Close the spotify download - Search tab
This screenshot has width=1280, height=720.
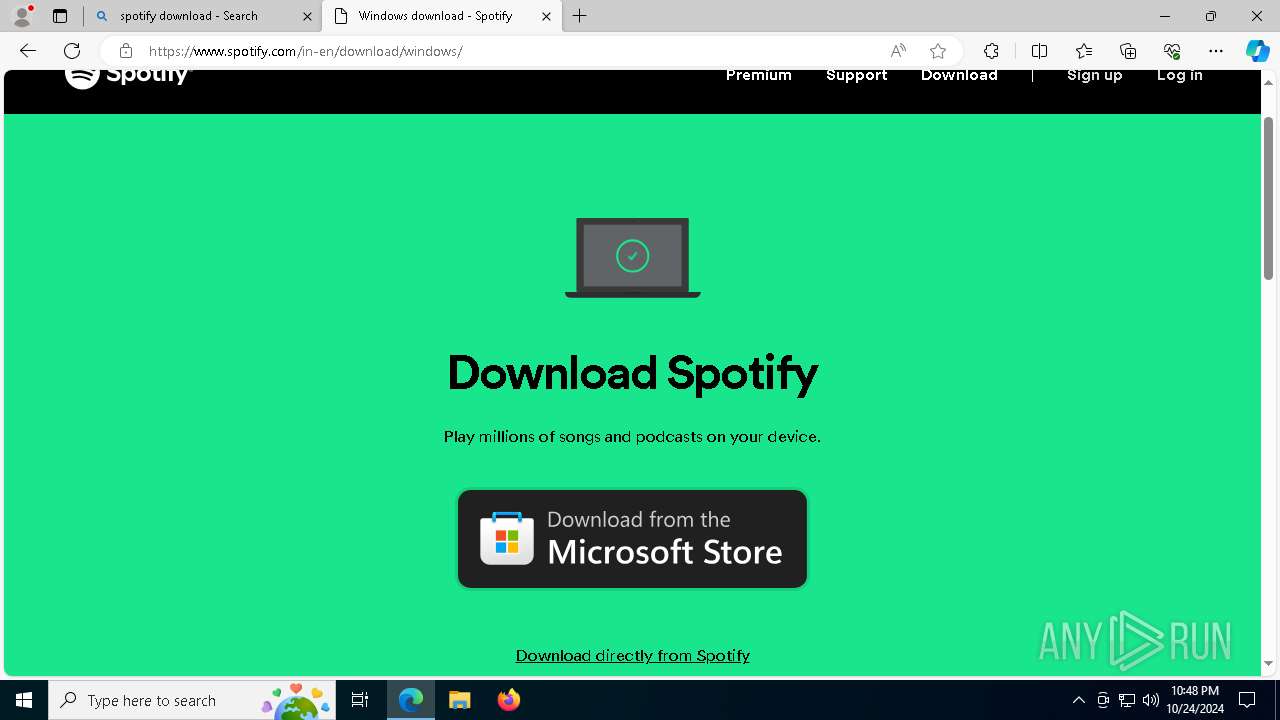(307, 16)
